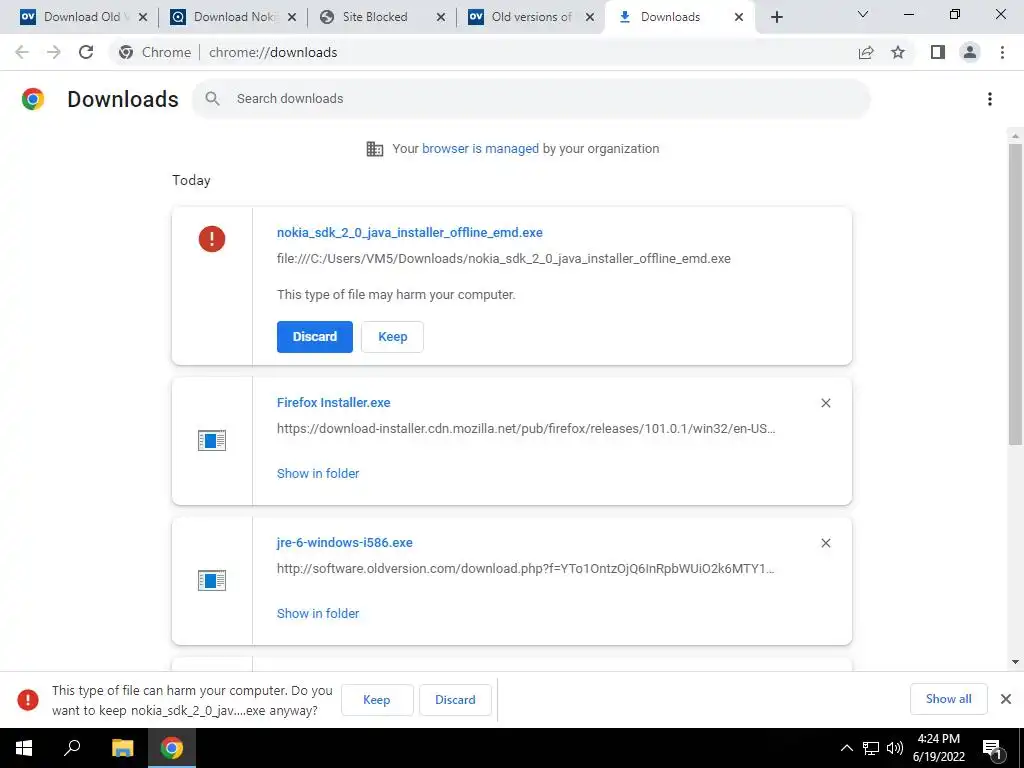Close the Old versions of tab

(590, 17)
